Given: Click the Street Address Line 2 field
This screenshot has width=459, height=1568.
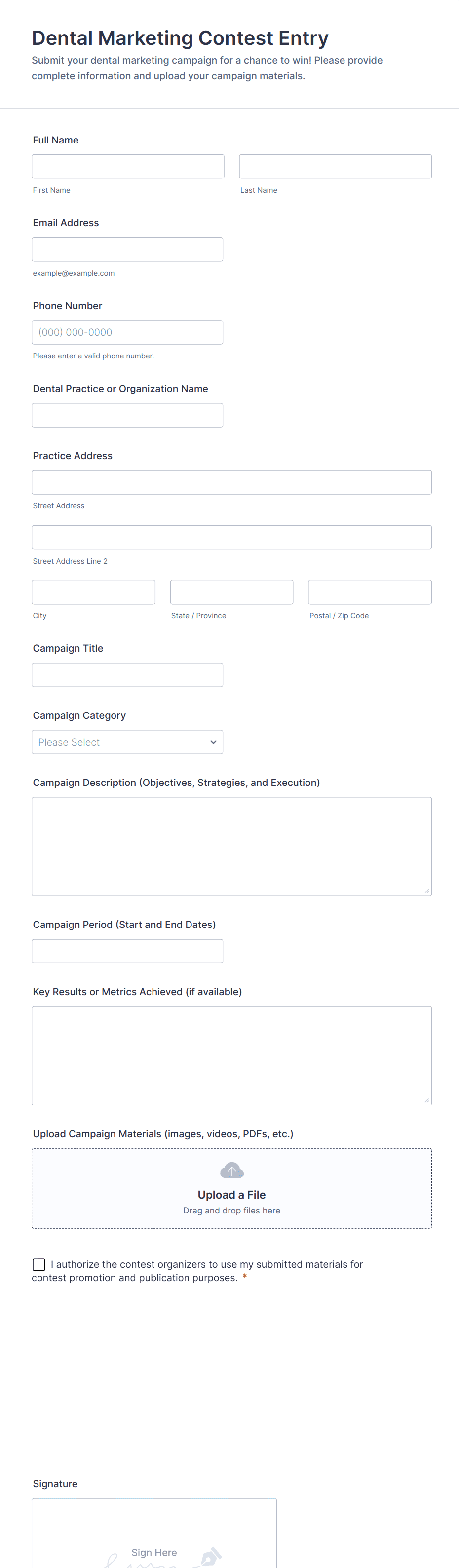Looking at the screenshot, I should [231, 537].
